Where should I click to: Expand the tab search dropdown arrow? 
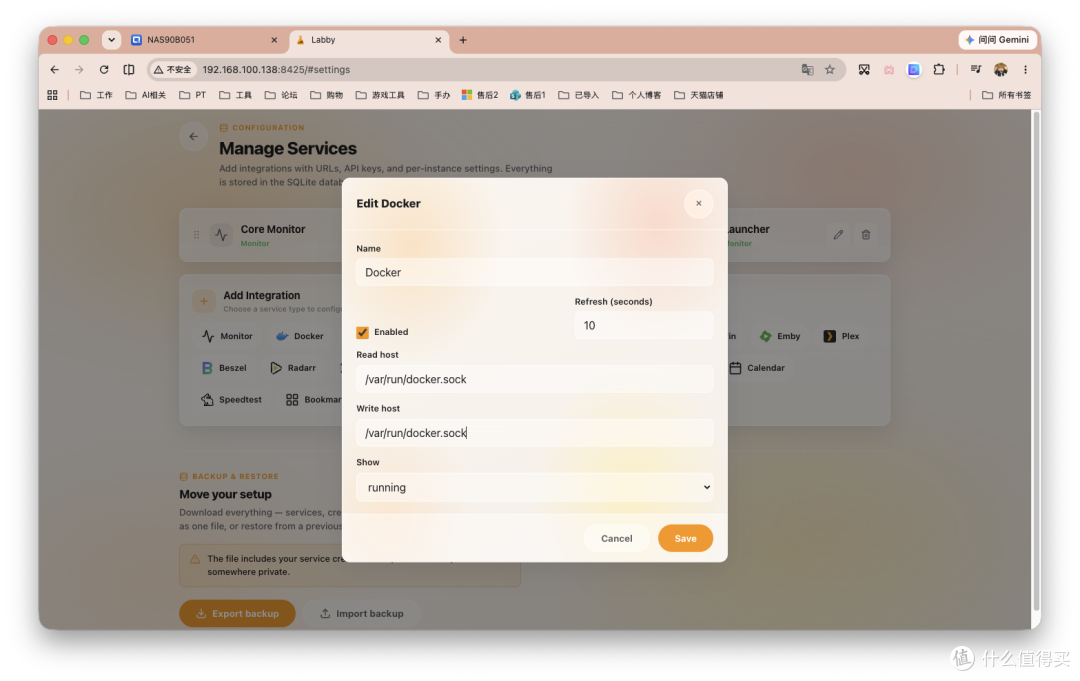coord(111,40)
